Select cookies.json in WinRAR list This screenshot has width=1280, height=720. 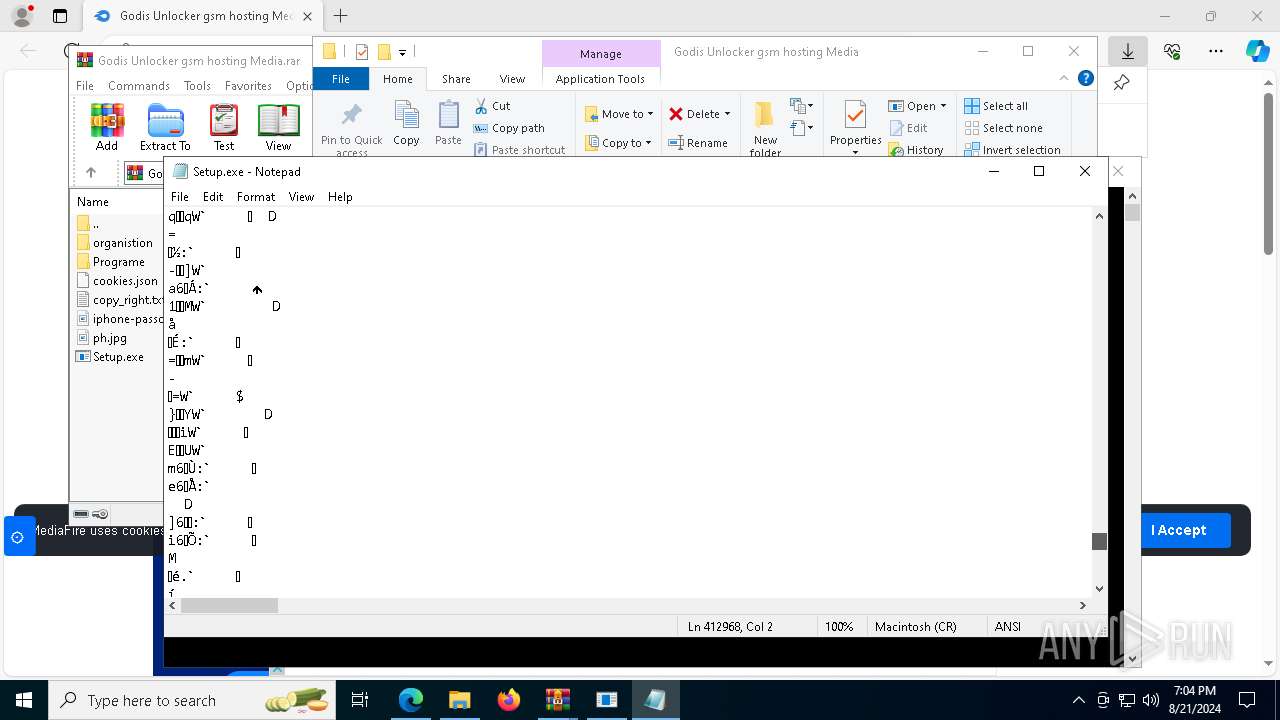(x=118, y=281)
